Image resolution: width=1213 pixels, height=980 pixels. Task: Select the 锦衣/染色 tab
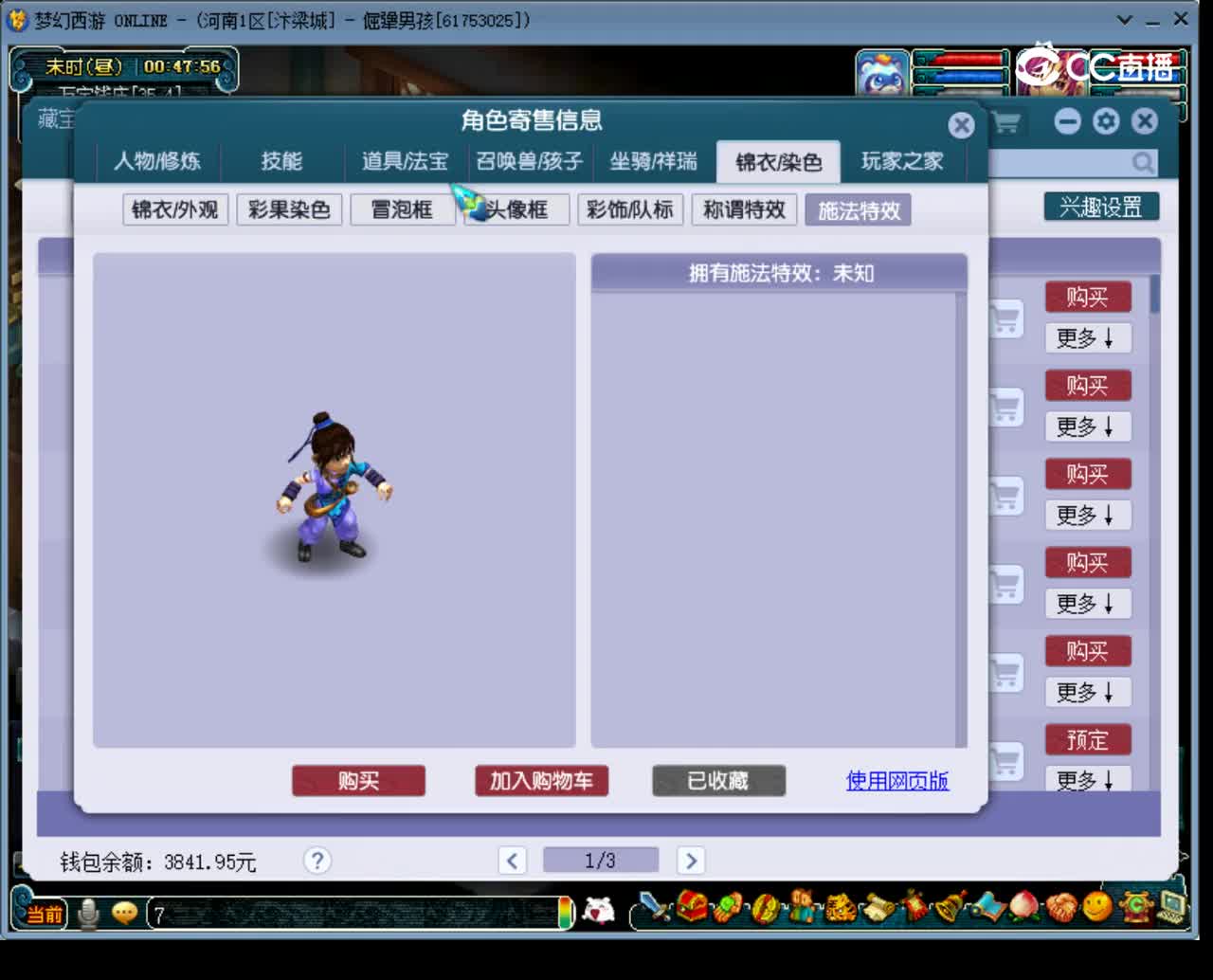pyautogui.click(x=778, y=162)
